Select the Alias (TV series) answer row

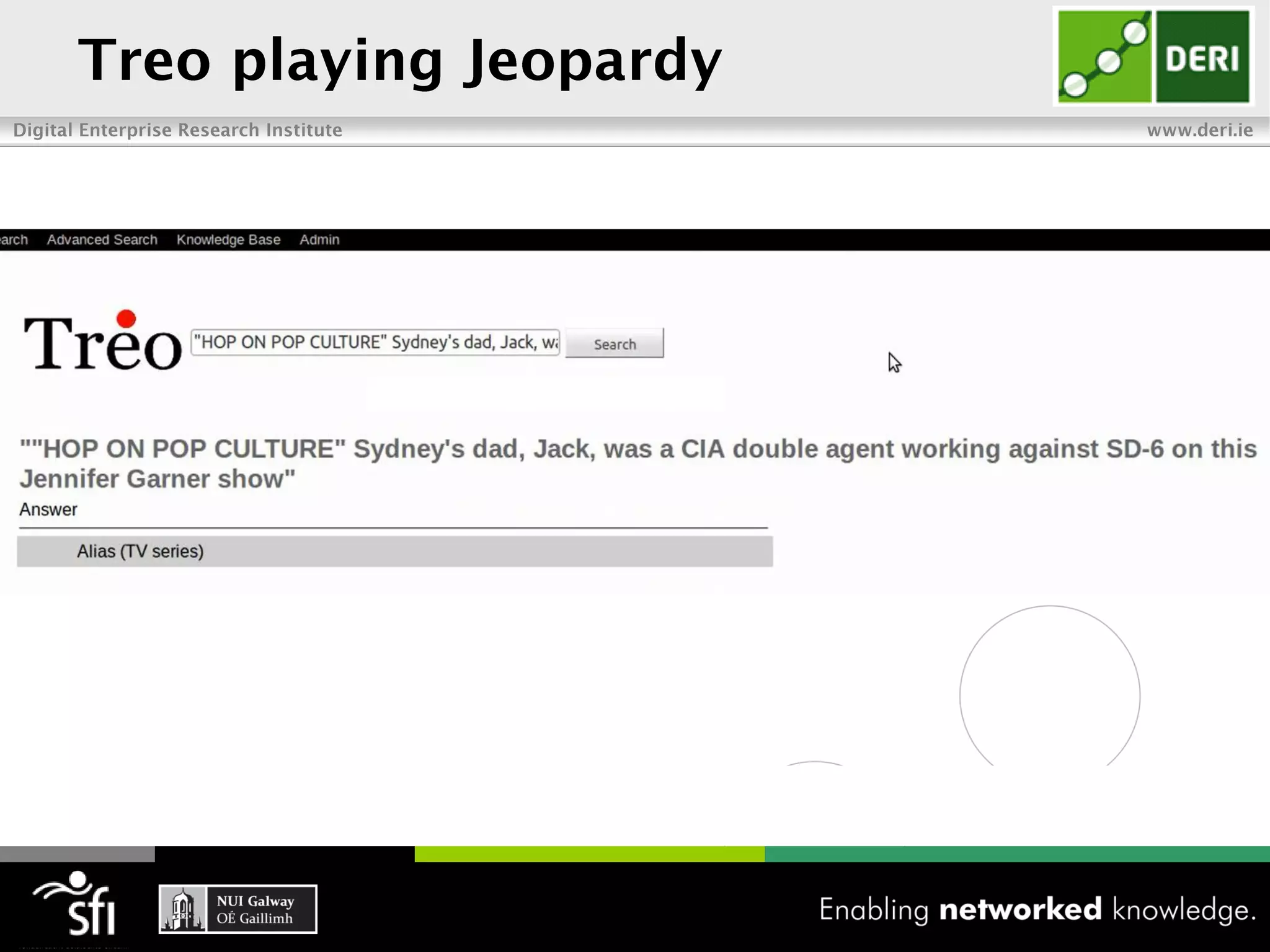coord(394,551)
